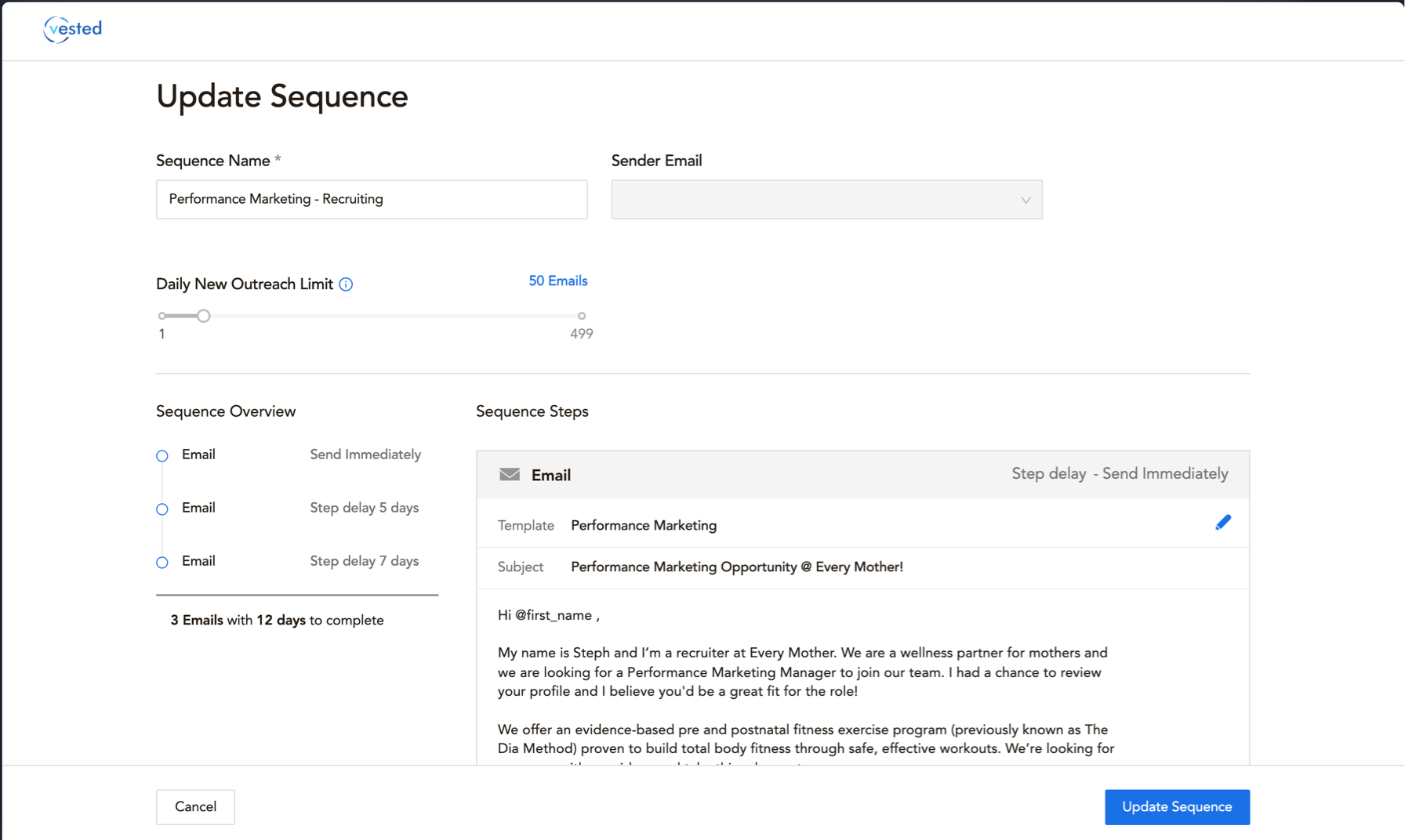Screen dimensions: 1405x840
Task: Click the Sequence Name input field
Action: pyautogui.click(x=372, y=200)
